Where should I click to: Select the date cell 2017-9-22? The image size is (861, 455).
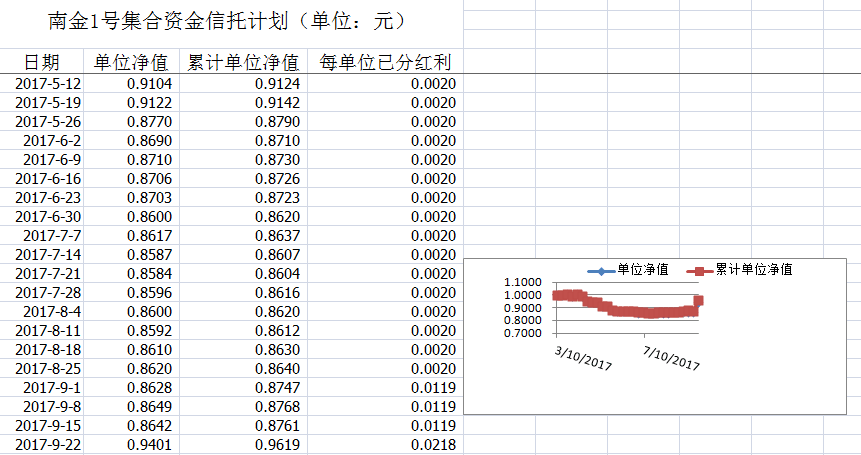48,444
